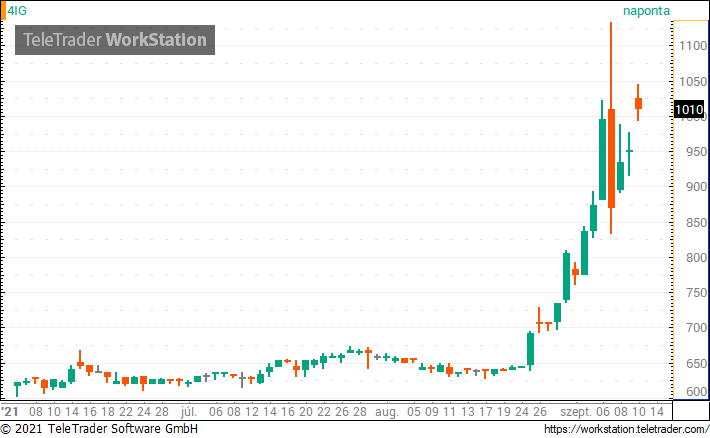710x438 pixels.
Task: Click the 'naponta' interval label
Action: coord(646,11)
